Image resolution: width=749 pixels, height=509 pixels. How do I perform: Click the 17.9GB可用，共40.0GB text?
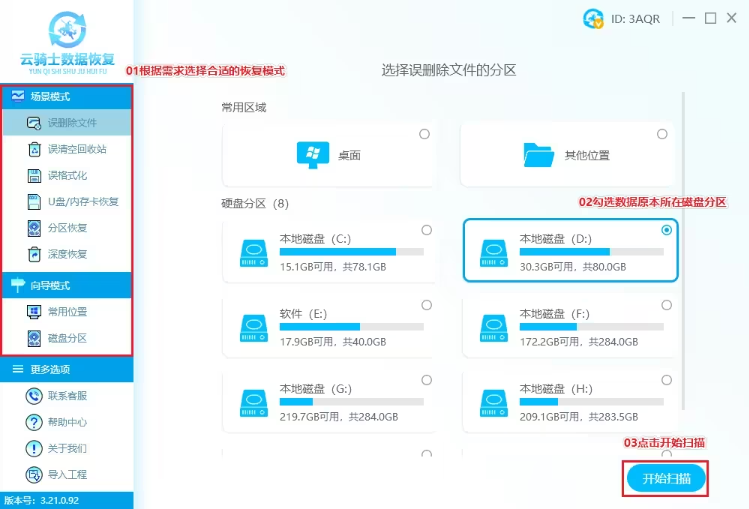point(333,342)
